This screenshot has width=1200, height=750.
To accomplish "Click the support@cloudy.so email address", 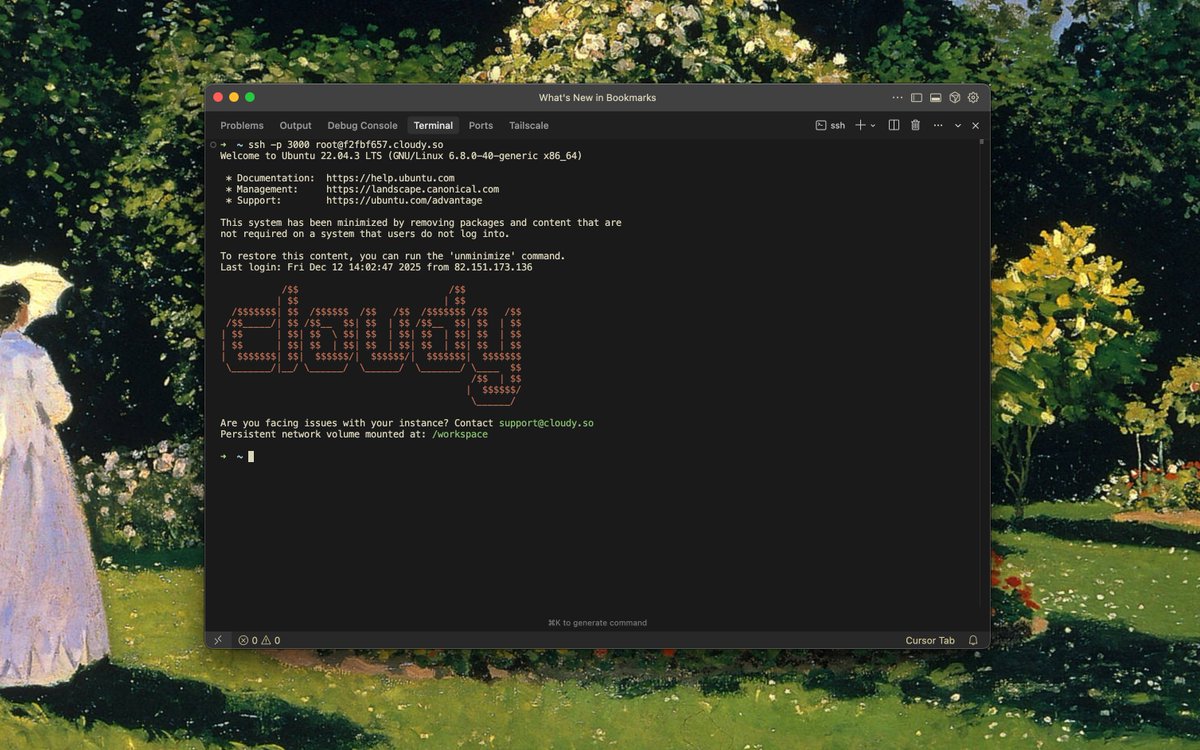I will pos(546,423).
